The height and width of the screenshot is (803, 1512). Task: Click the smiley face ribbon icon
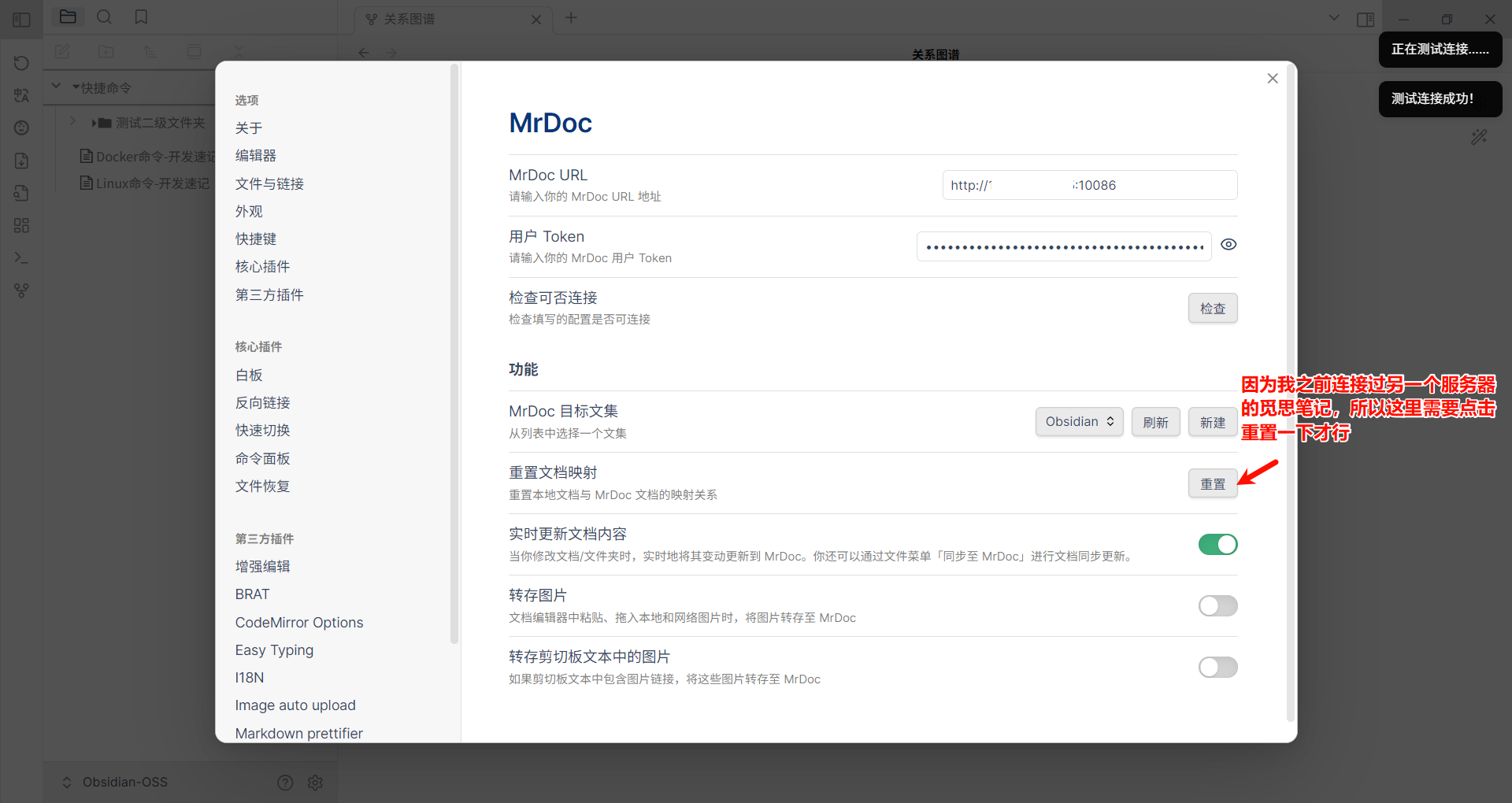pos(21,128)
